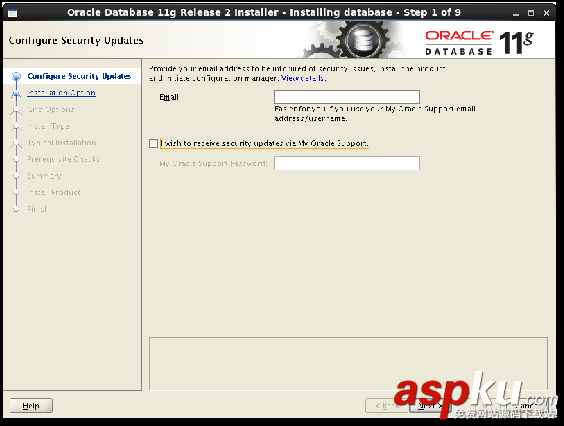The image size is (564, 426).
Task: Select the Configure Security Updates step
Action: tap(79, 76)
